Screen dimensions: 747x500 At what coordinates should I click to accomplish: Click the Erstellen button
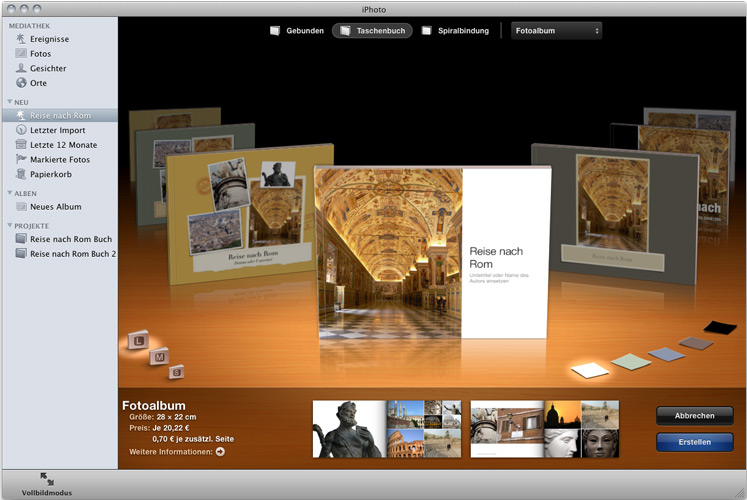point(694,442)
